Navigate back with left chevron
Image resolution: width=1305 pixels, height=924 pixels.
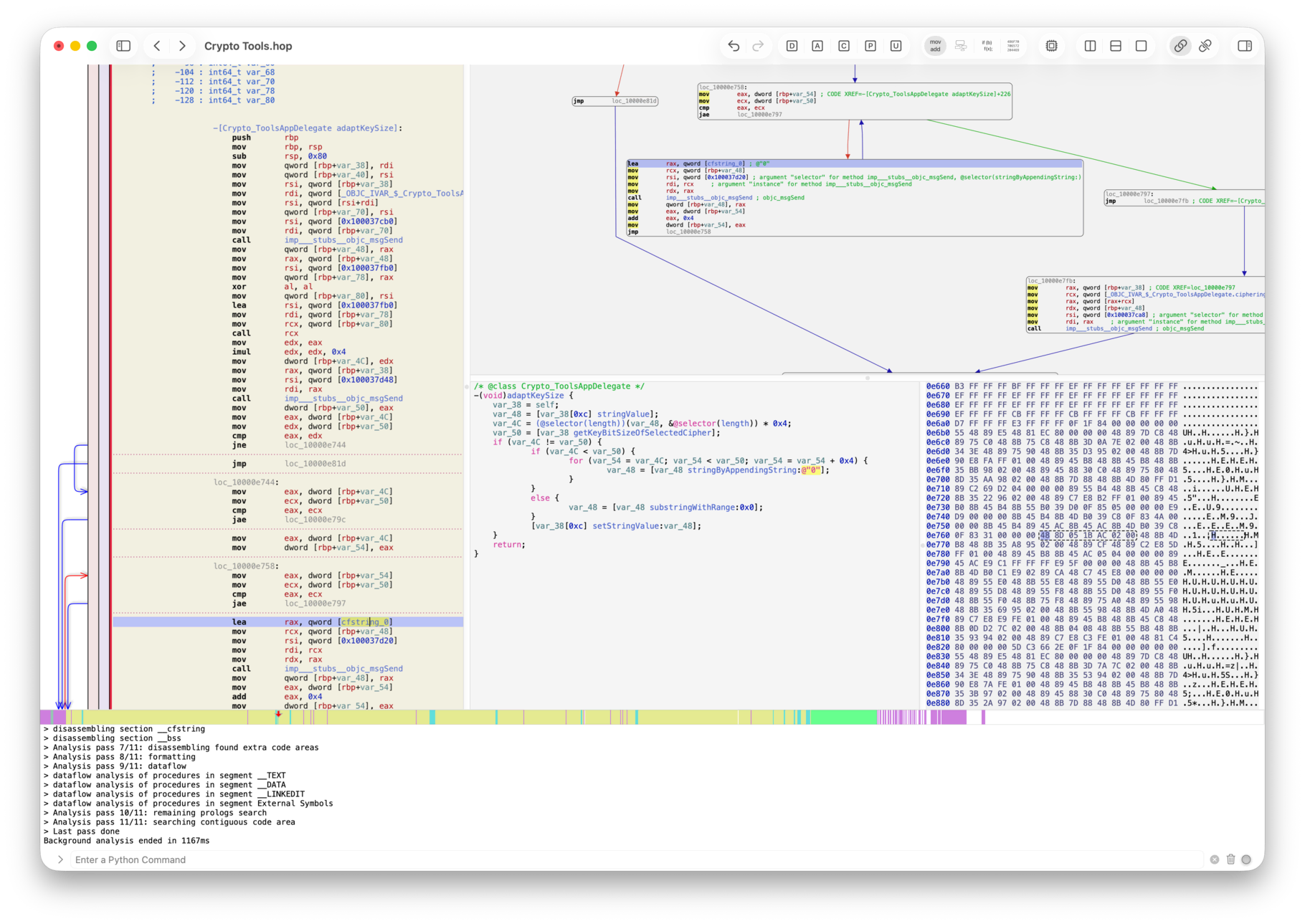point(157,46)
